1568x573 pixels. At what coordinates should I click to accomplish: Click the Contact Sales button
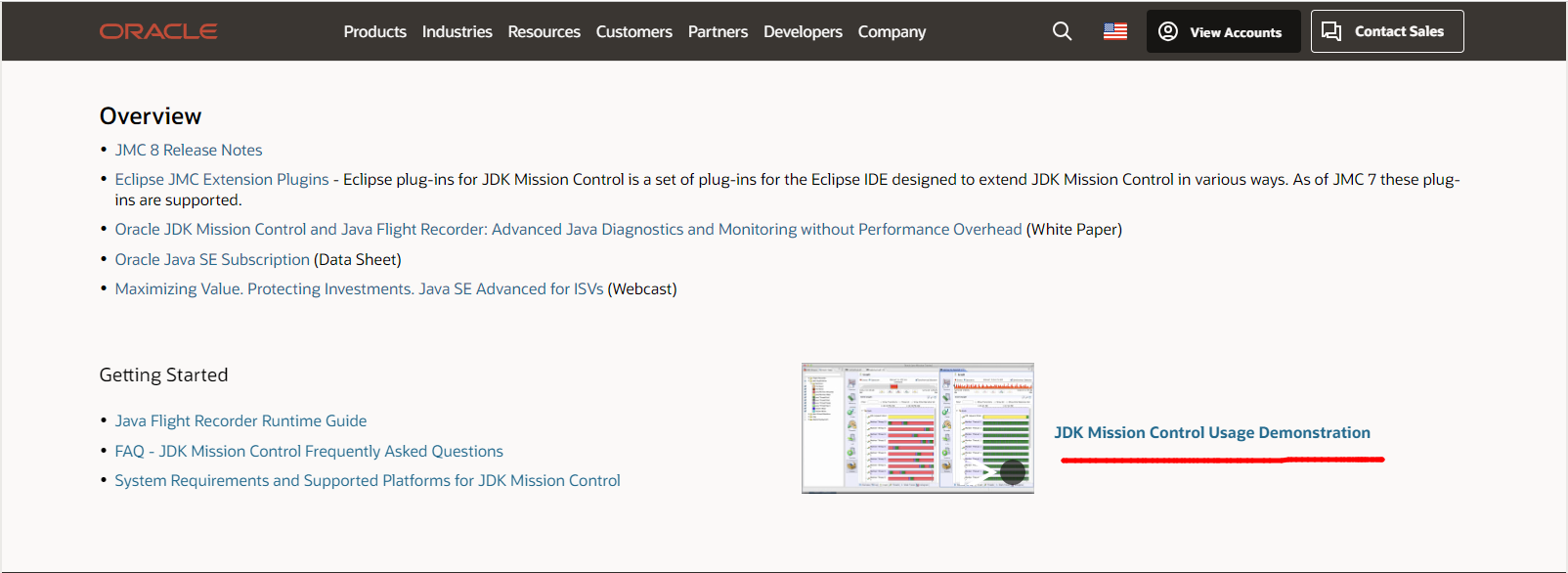(x=1387, y=31)
